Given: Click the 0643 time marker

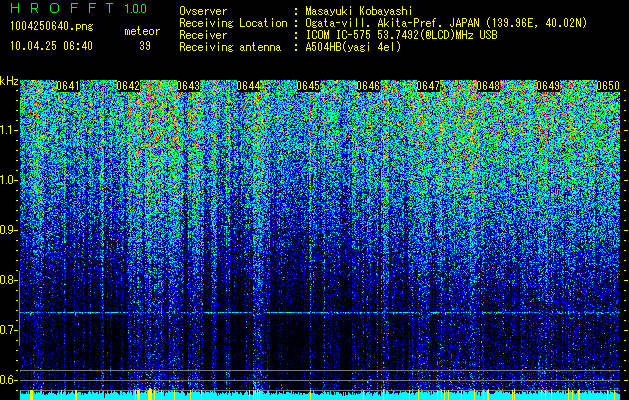Looking at the screenshot, I should pos(188,86).
